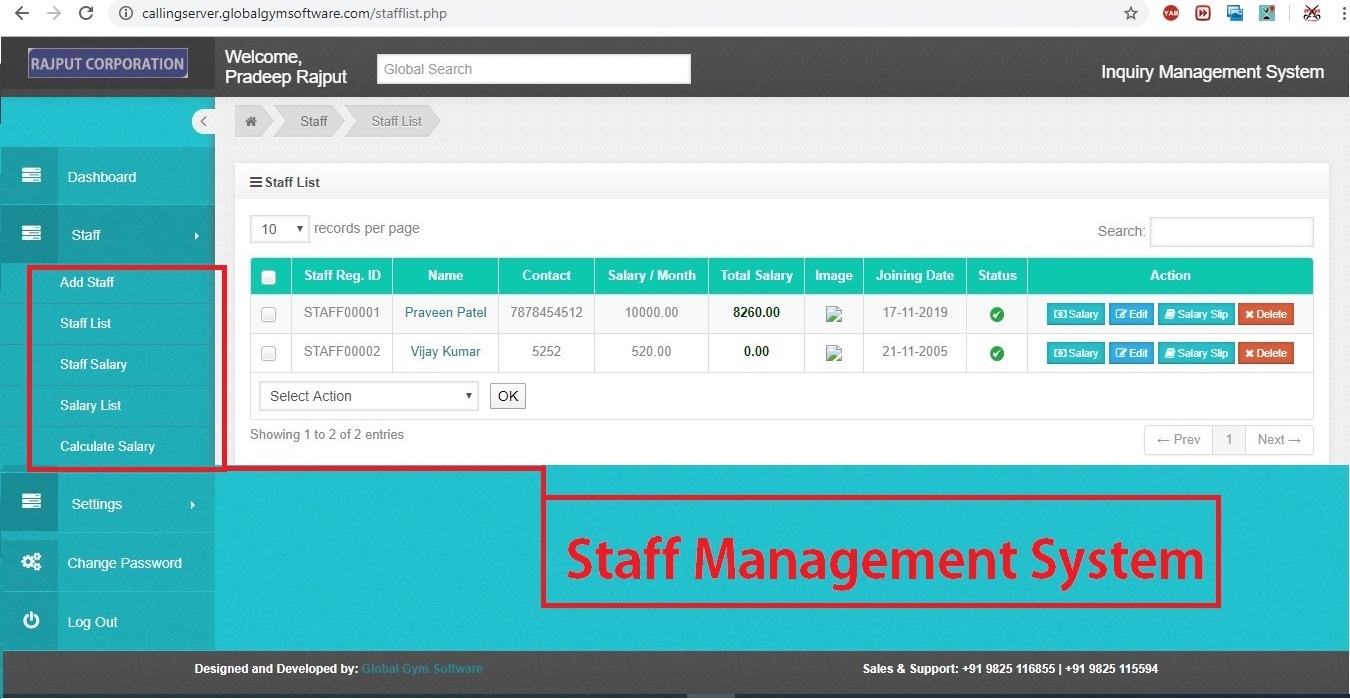Click Praveen Patel's green status check icon
Image resolution: width=1350 pixels, height=699 pixels.
point(996,313)
